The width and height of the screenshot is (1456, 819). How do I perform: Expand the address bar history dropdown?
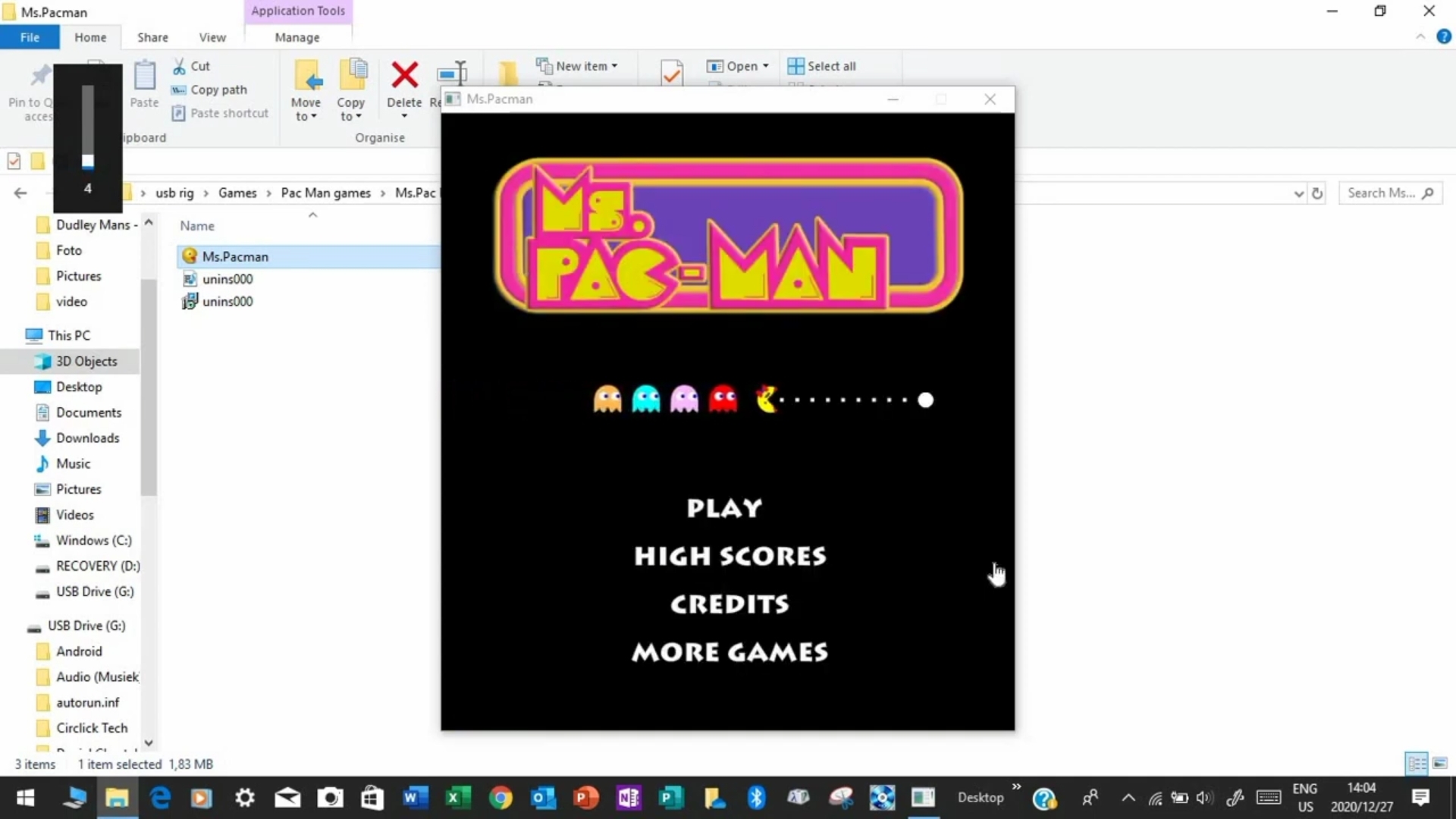point(1298,193)
